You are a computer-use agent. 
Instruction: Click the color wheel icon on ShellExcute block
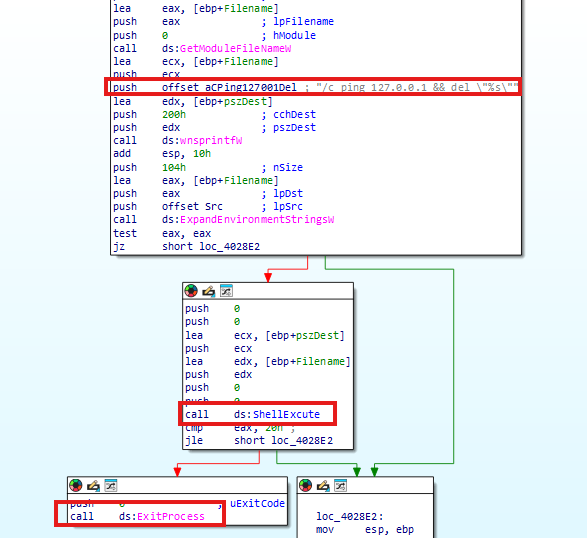(x=191, y=291)
